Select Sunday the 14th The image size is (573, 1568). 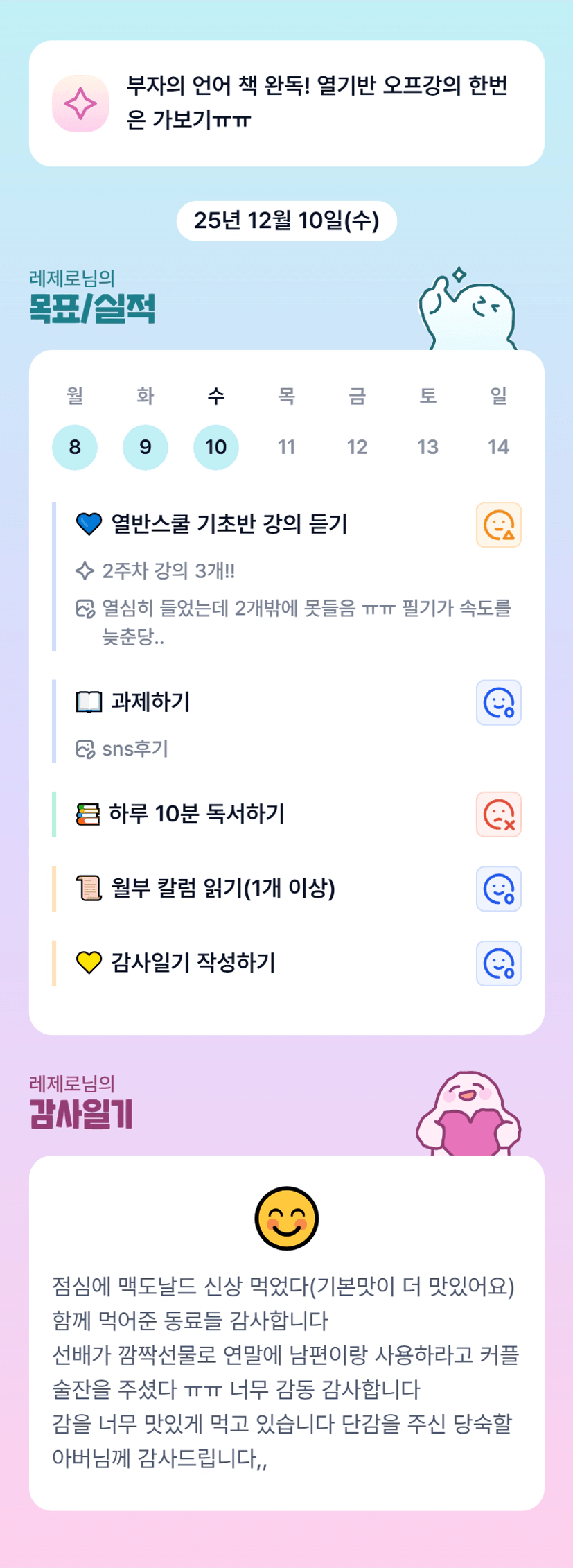498,447
